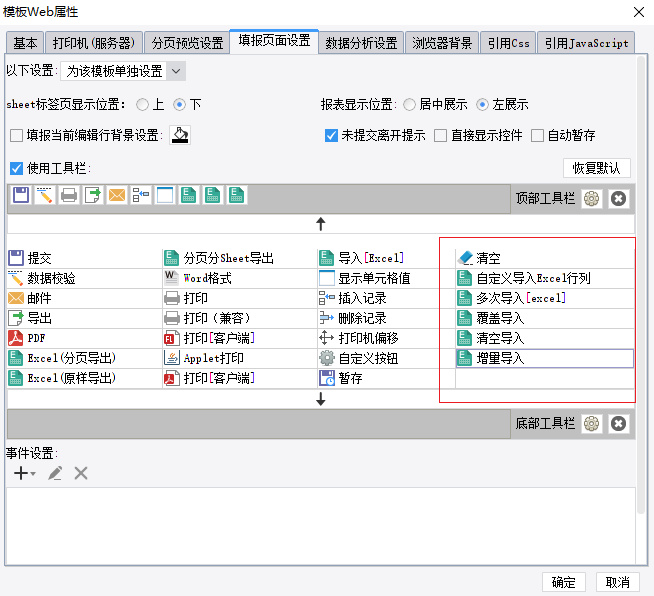Screen dimensions: 654x596
Task: Open the row background color picker
Action: tap(180, 135)
